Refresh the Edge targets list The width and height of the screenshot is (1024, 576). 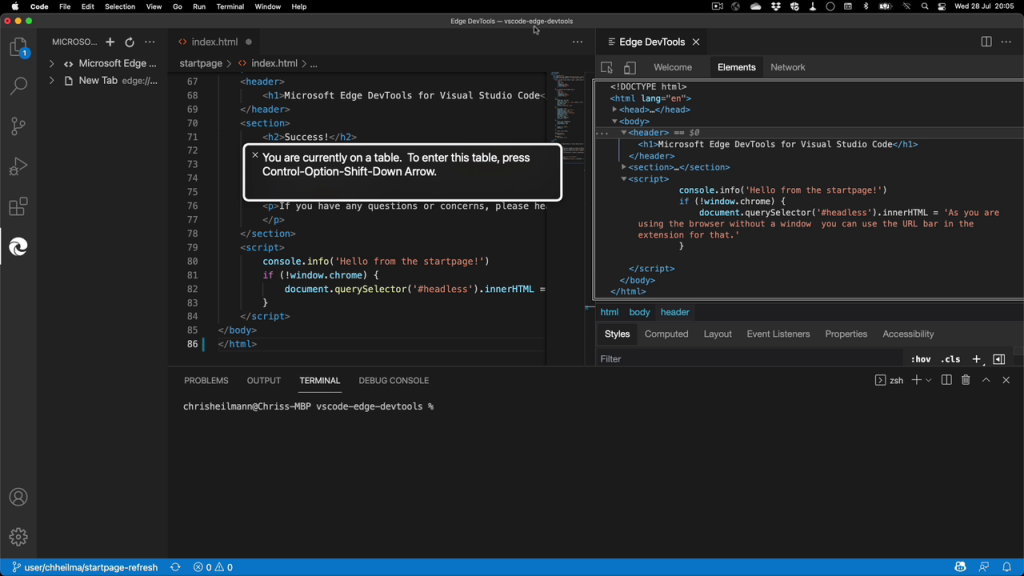tap(129, 42)
